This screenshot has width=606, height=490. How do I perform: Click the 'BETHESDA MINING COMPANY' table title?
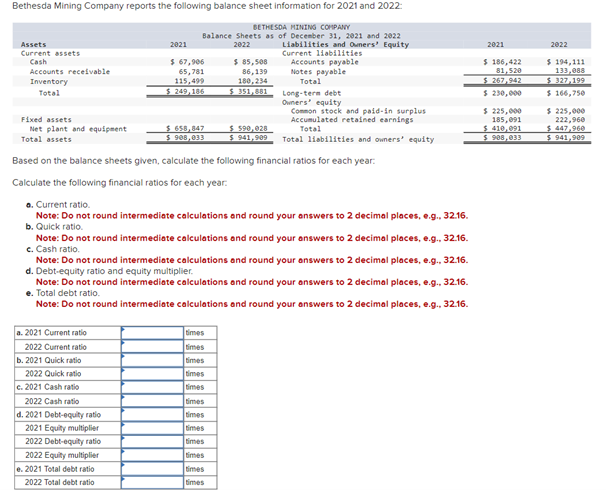click(x=301, y=27)
